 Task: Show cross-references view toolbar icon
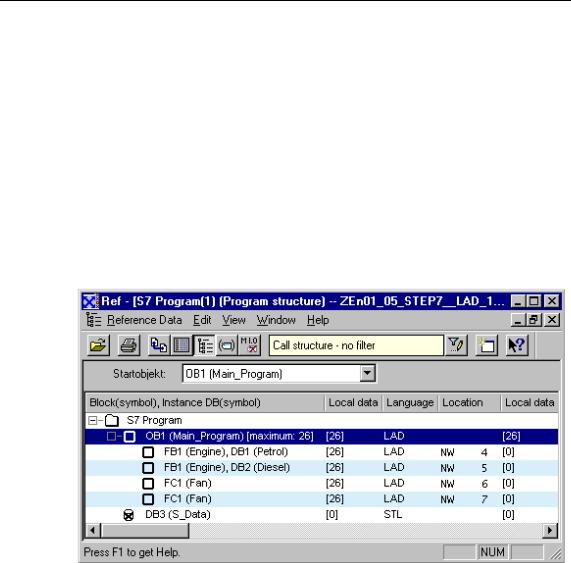tap(159, 345)
